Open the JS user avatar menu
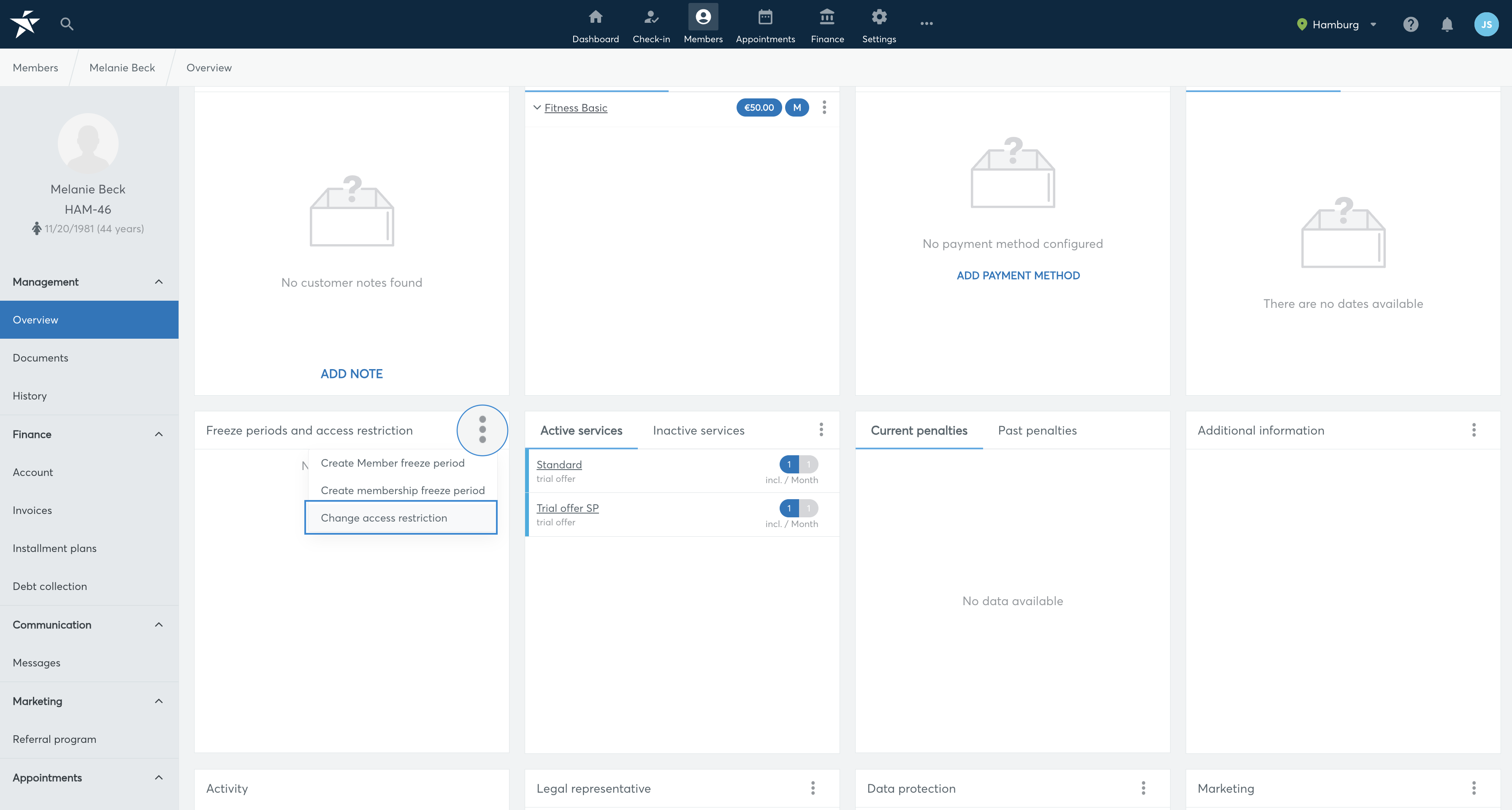Viewport: 1512px width, 810px height. (1486, 24)
